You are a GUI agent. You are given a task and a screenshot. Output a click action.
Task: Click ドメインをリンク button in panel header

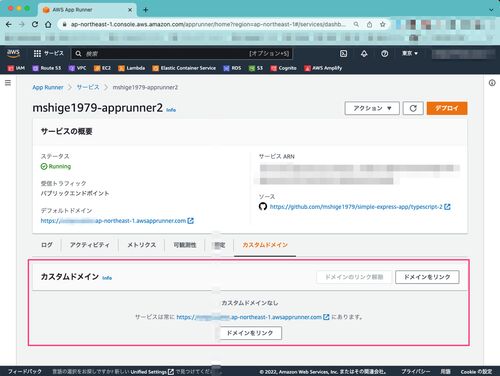427,277
